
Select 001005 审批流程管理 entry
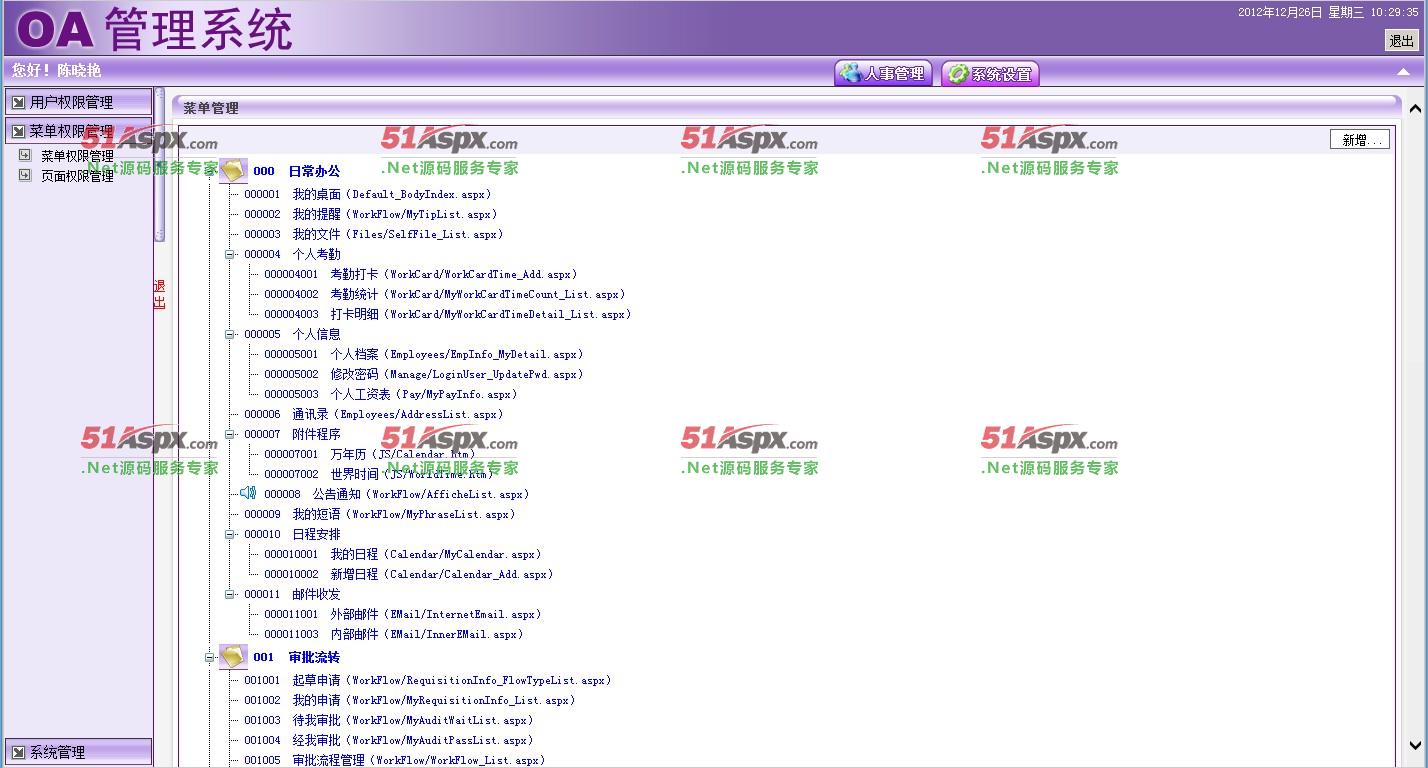(395, 760)
